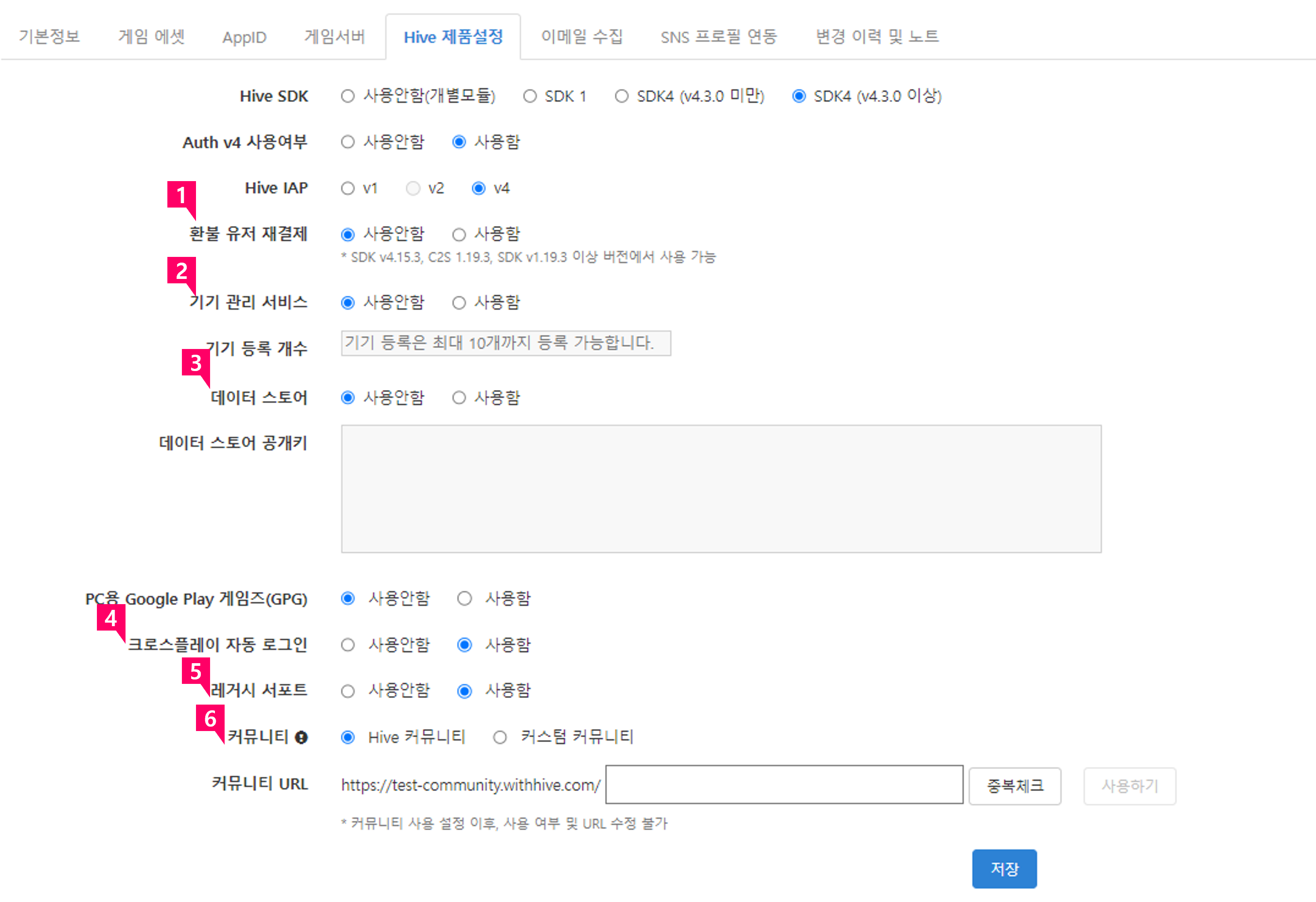Go to the 게임서버 tab

coord(335,37)
